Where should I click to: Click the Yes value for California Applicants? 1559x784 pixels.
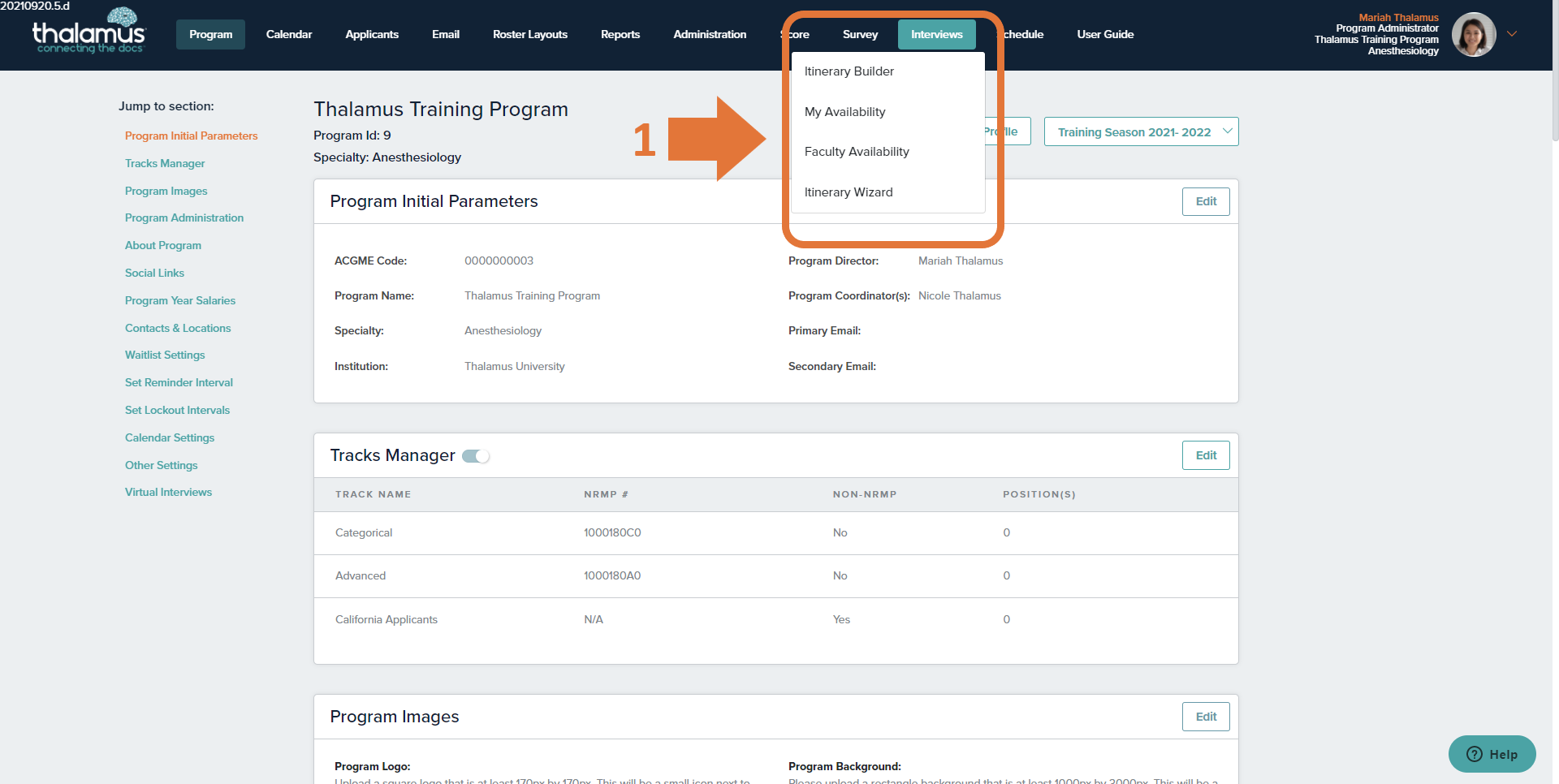(841, 620)
